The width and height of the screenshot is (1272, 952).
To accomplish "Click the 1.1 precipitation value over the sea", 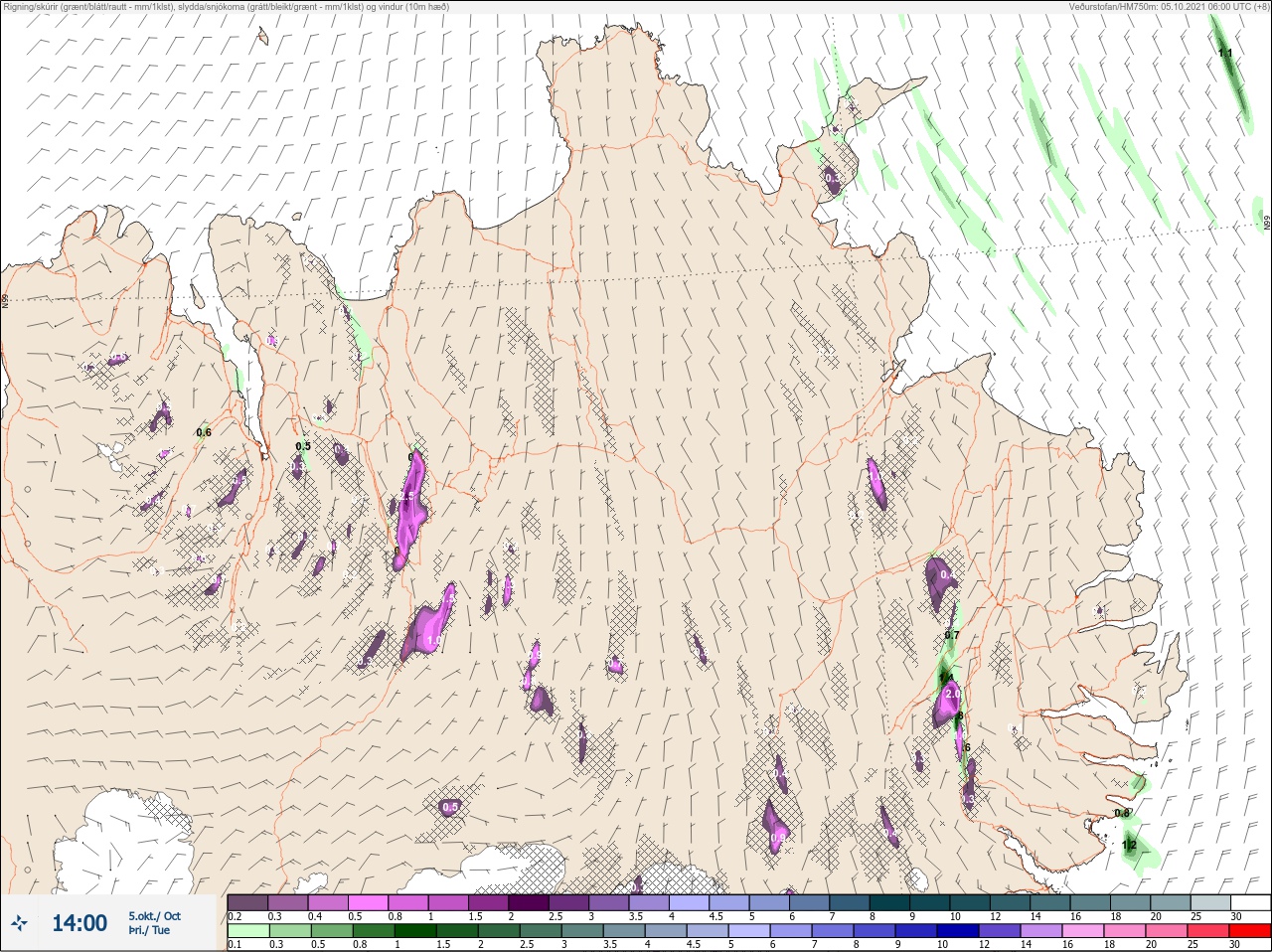I will 1225,53.
